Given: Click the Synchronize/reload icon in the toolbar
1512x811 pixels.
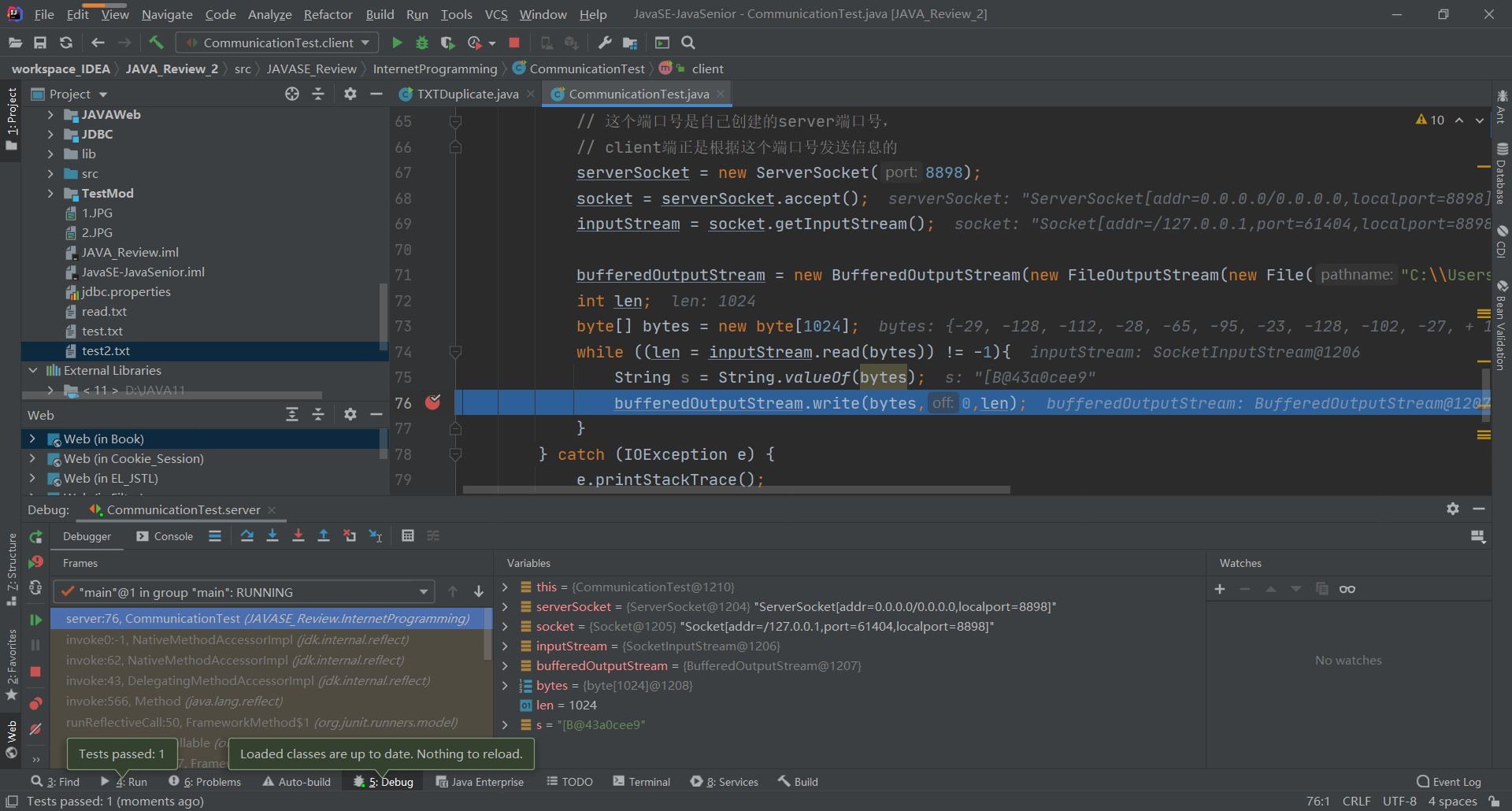Looking at the screenshot, I should click(66, 43).
